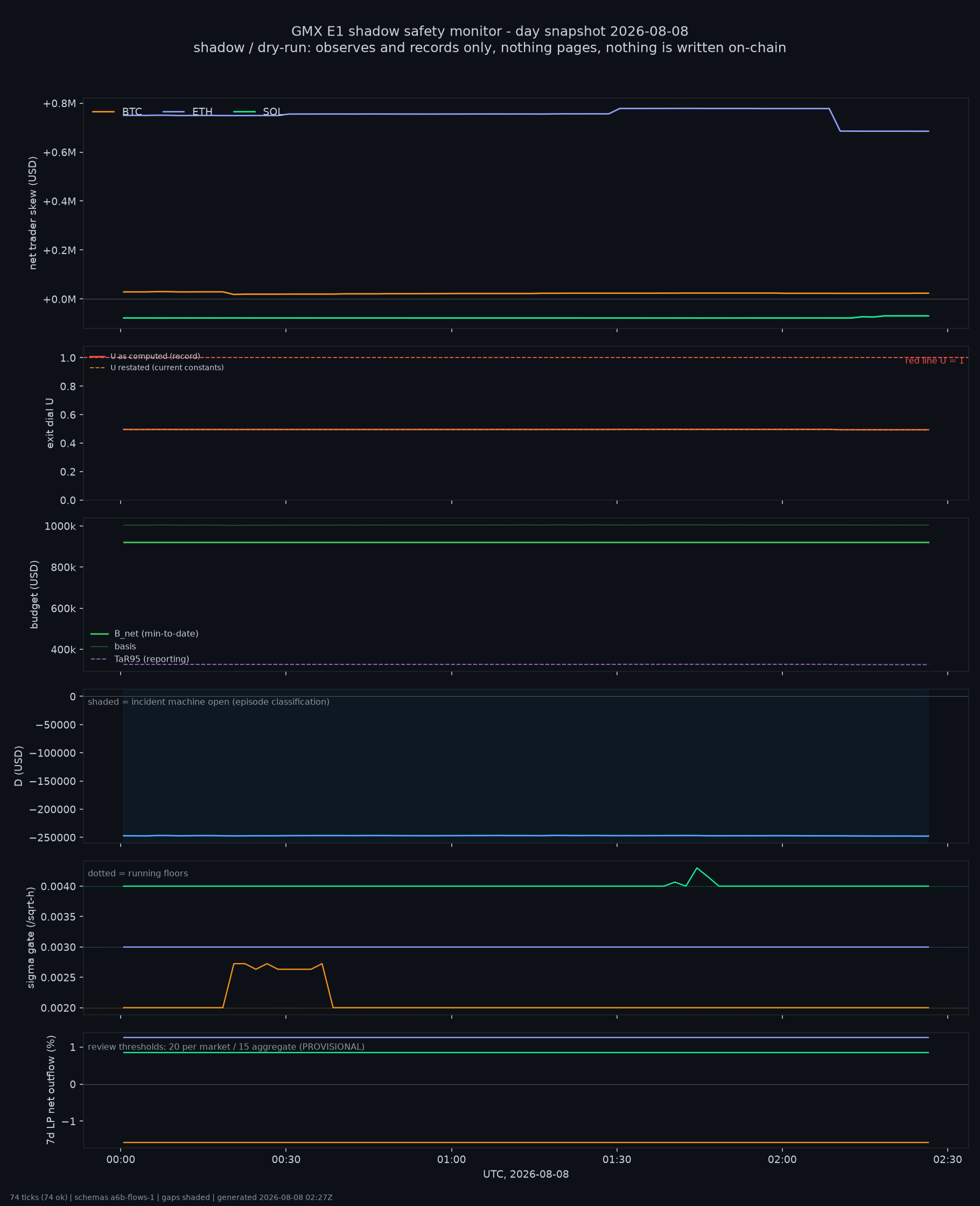Click the 'shaded = incident machine open' note
Screen dimensions: 980x1206
click(x=209, y=702)
